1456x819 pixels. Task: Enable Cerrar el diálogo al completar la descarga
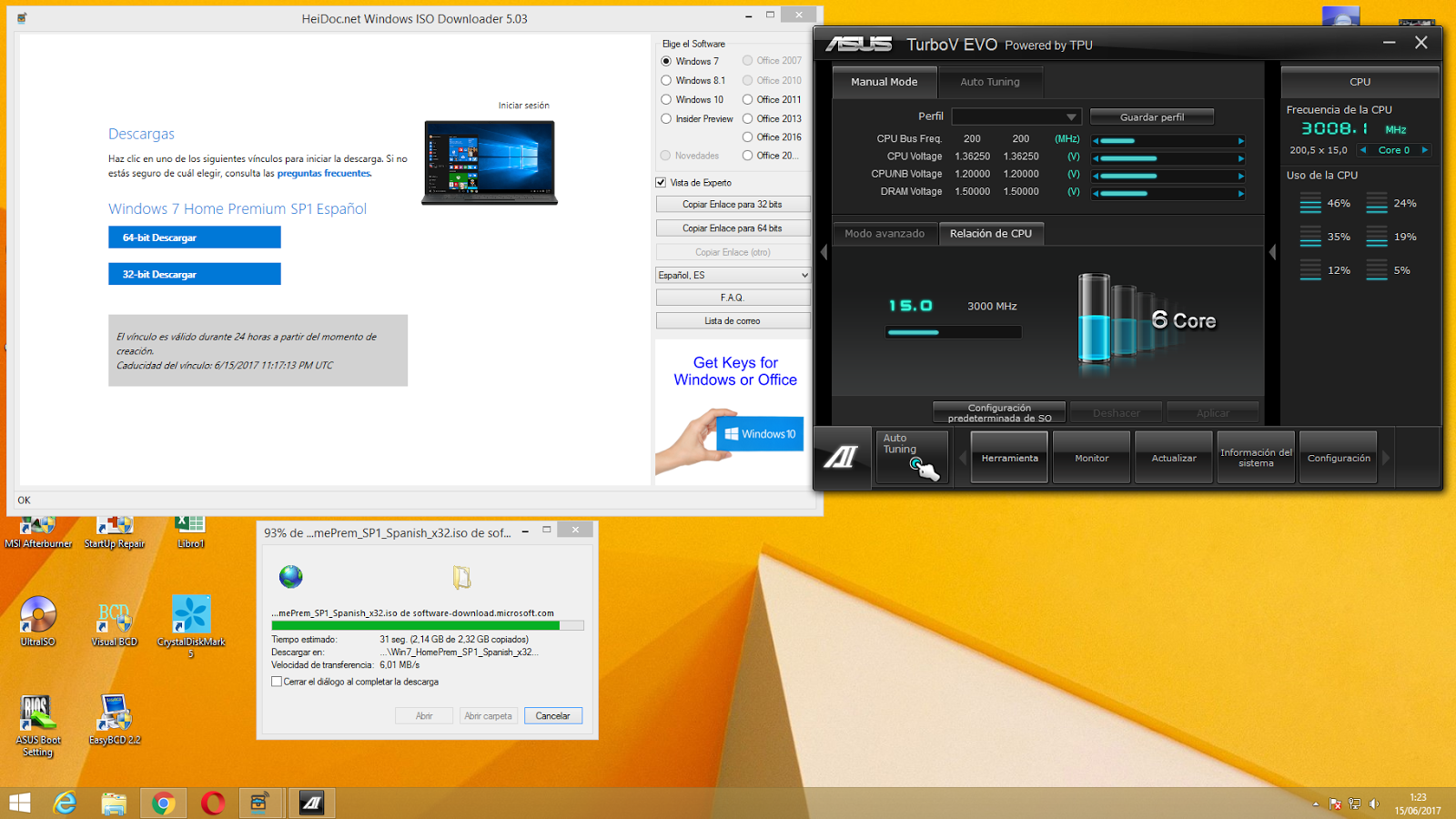[x=277, y=682]
